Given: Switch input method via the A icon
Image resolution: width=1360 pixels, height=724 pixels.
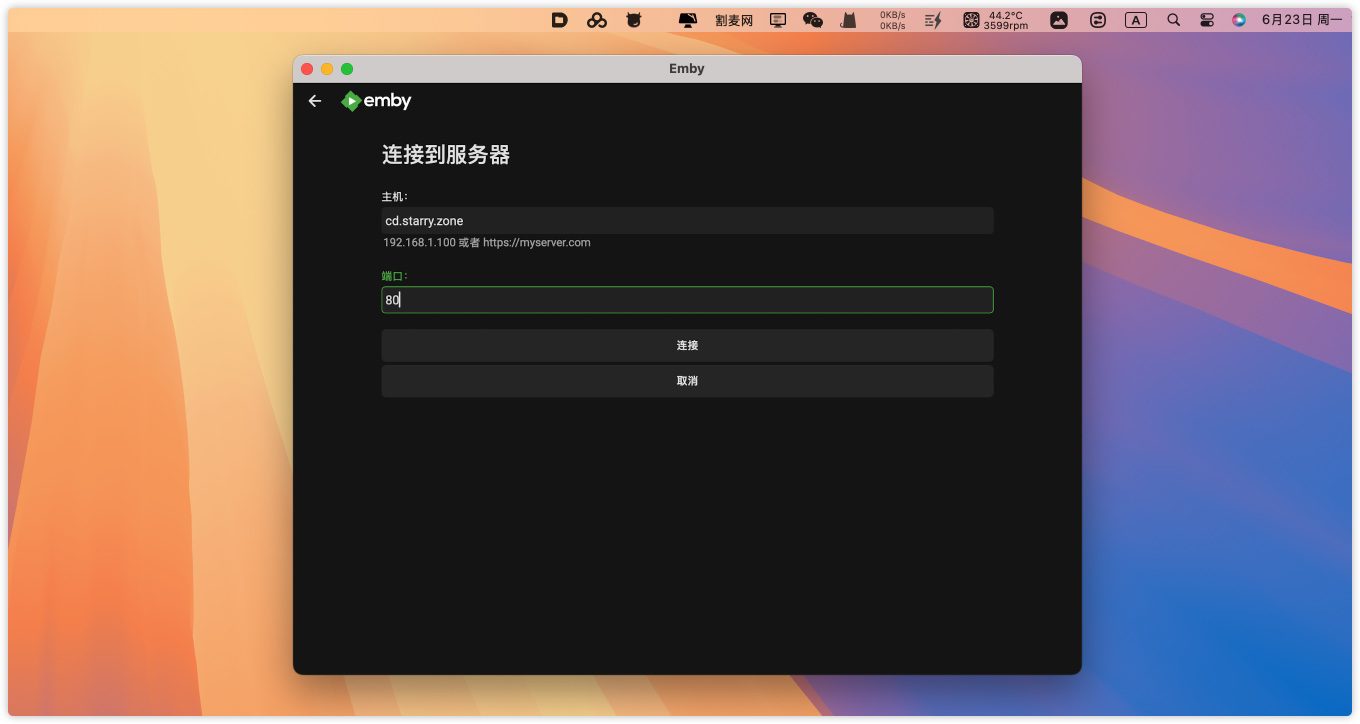Looking at the screenshot, I should 1135,20.
